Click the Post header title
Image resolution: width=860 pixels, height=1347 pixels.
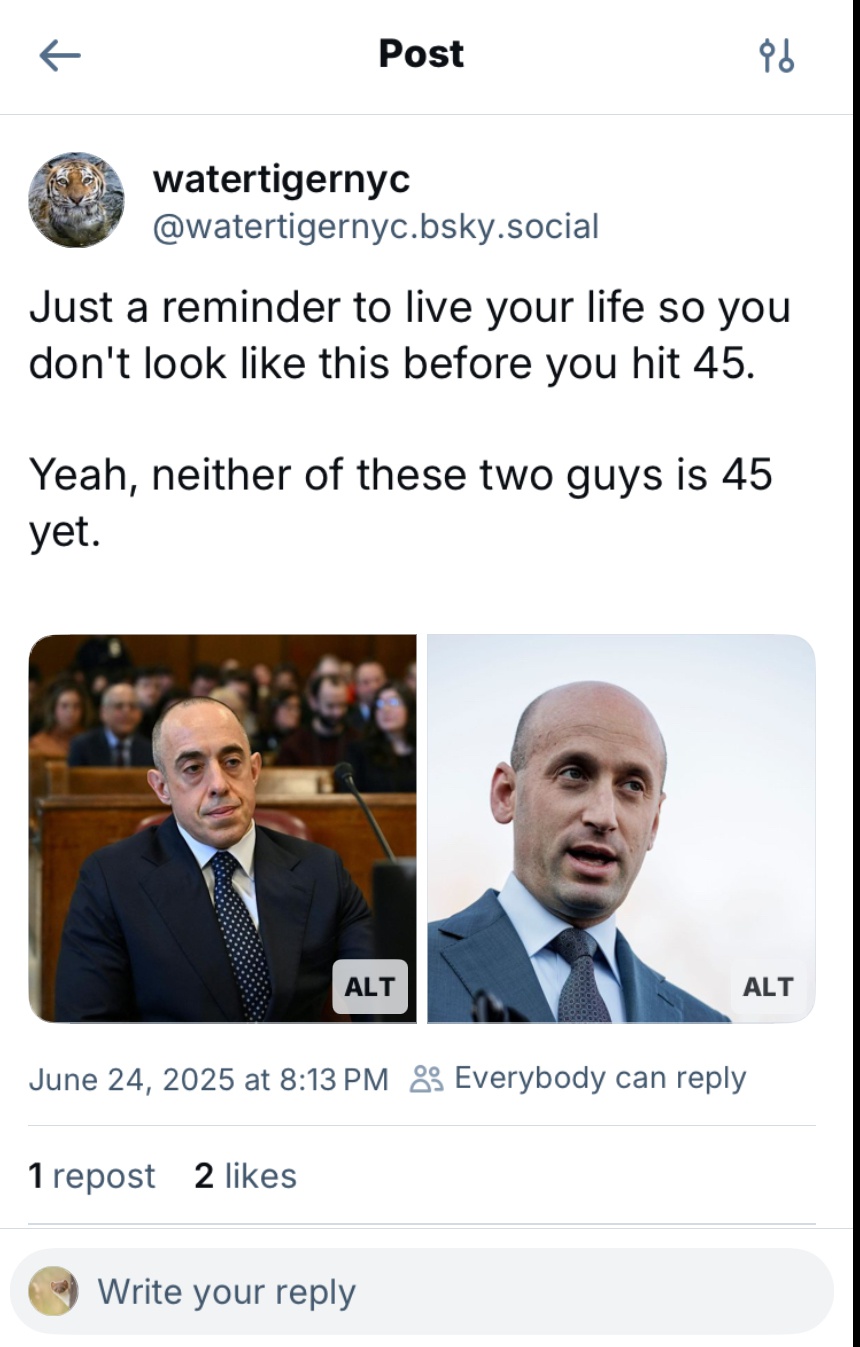tap(421, 54)
